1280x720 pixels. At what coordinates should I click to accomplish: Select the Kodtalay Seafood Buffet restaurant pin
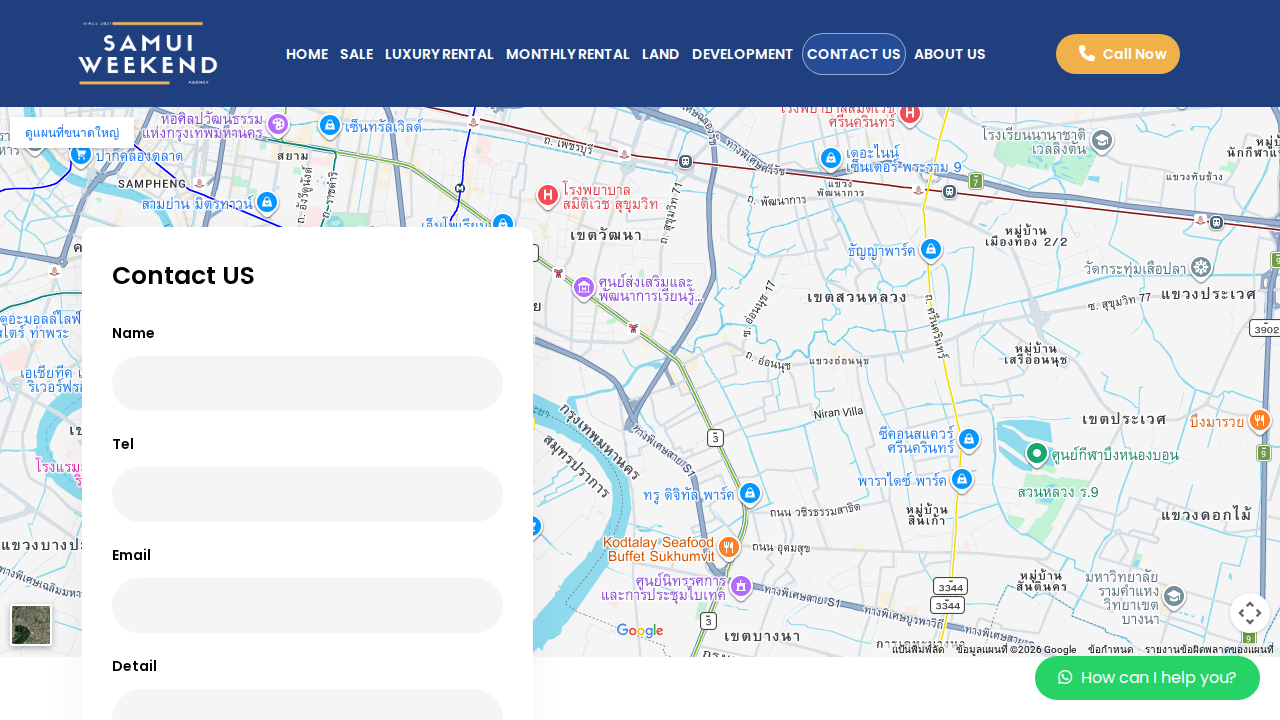728,546
